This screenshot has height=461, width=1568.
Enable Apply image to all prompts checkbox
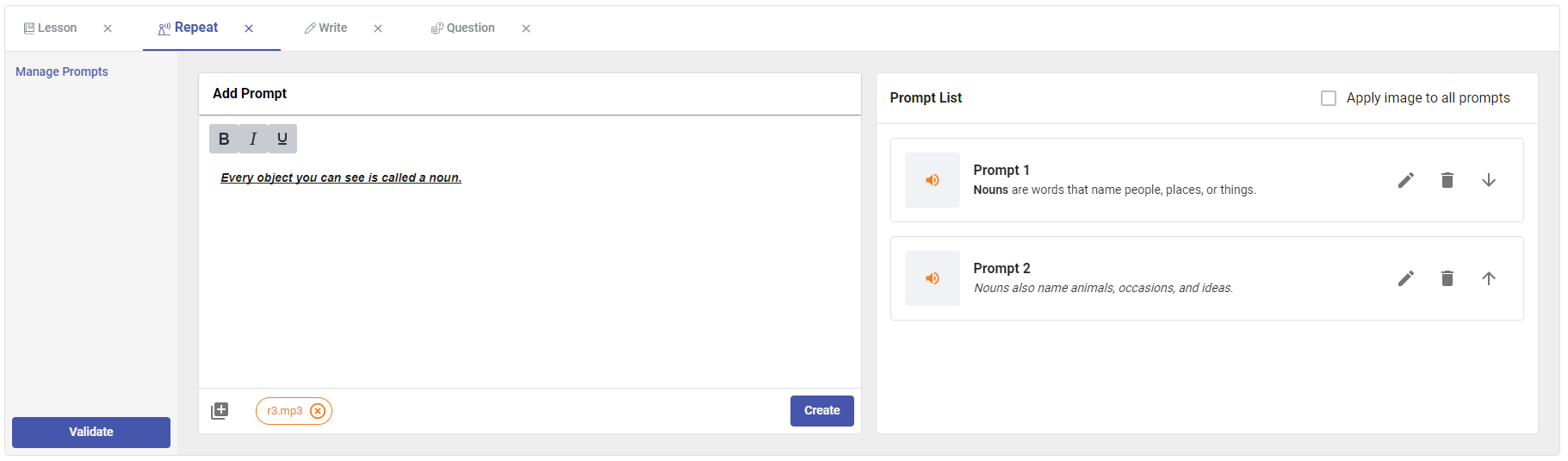point(1329,98)
